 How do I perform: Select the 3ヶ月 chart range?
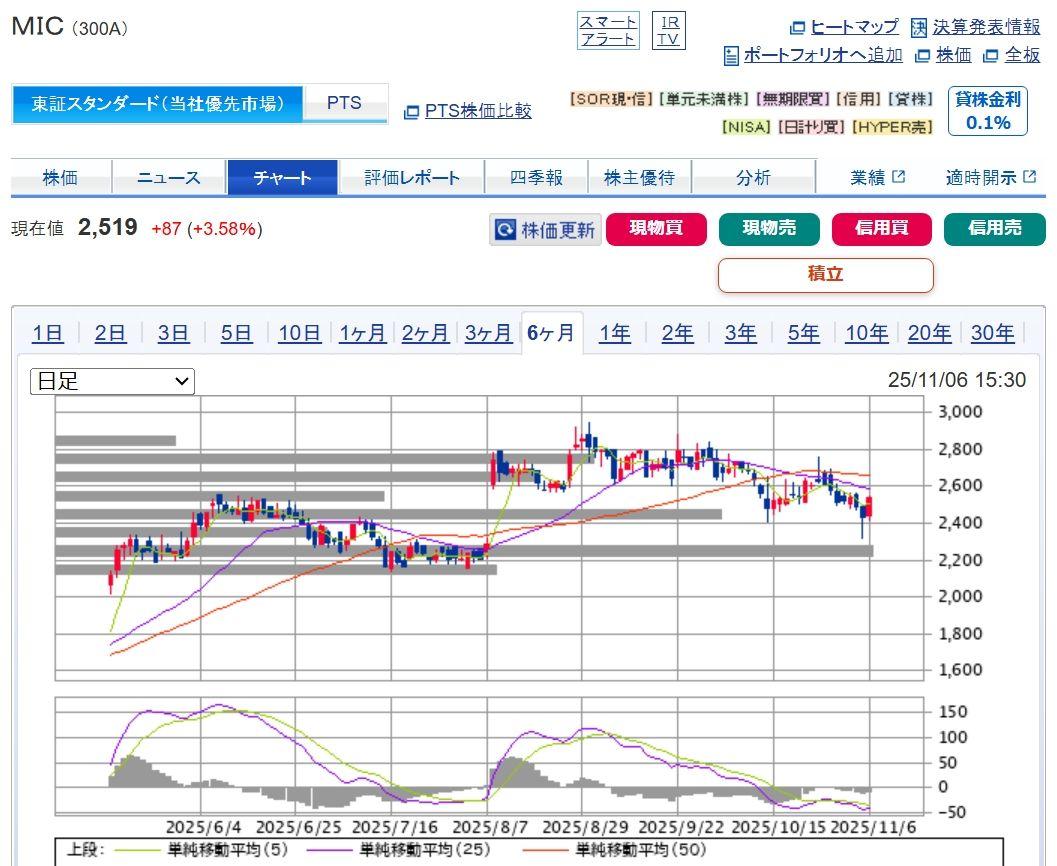click(x=488, y=333)
